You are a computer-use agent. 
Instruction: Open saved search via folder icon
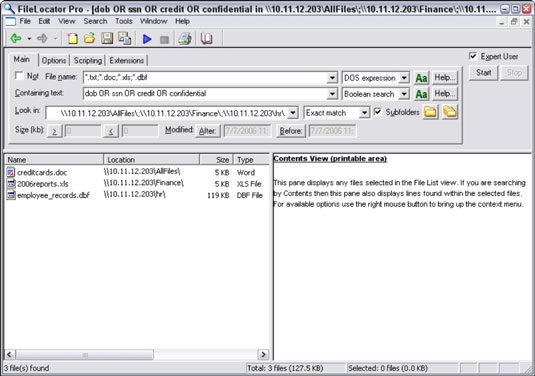point(89,39)
